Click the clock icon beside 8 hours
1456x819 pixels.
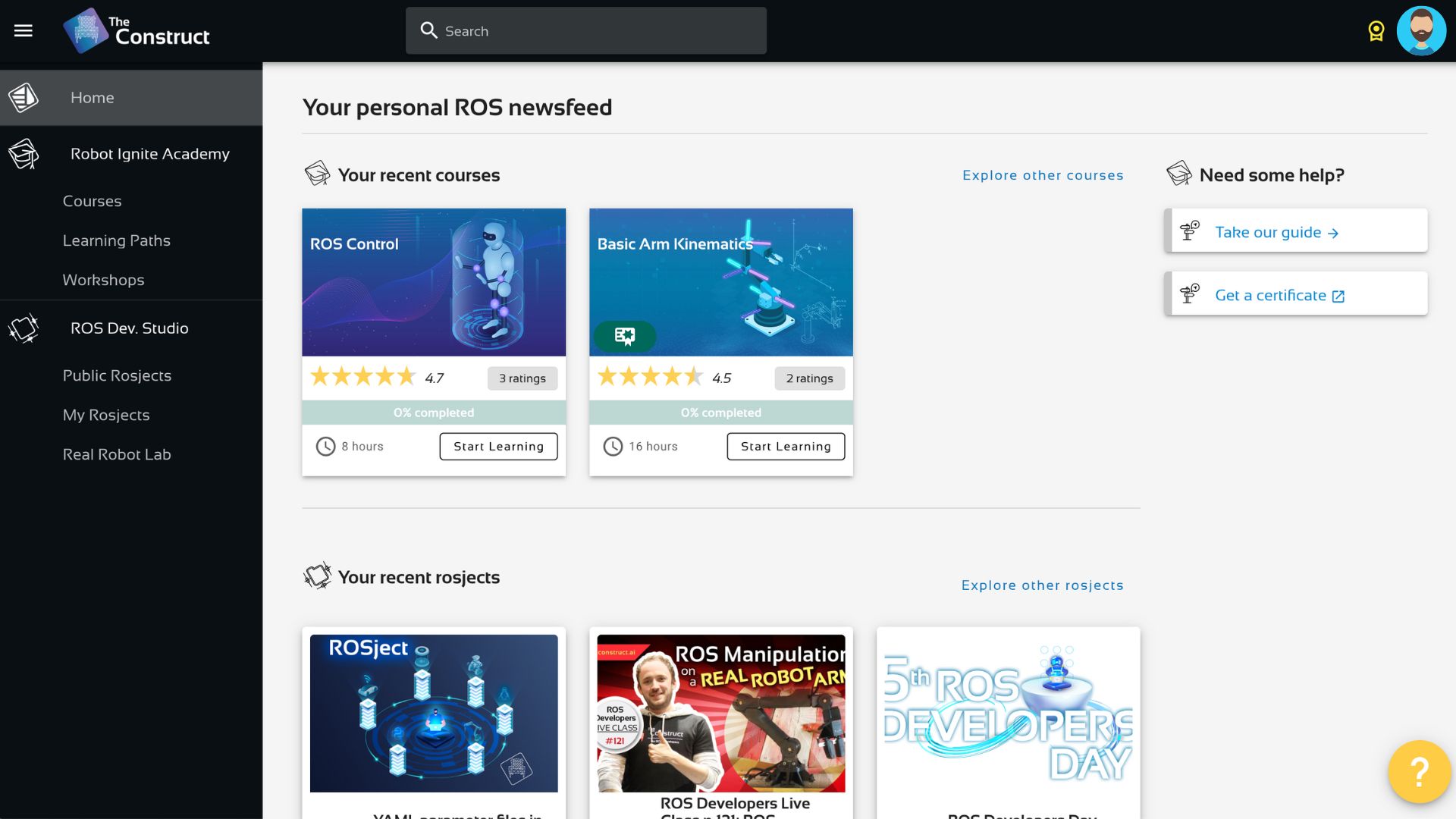click(x=325, y=447)
